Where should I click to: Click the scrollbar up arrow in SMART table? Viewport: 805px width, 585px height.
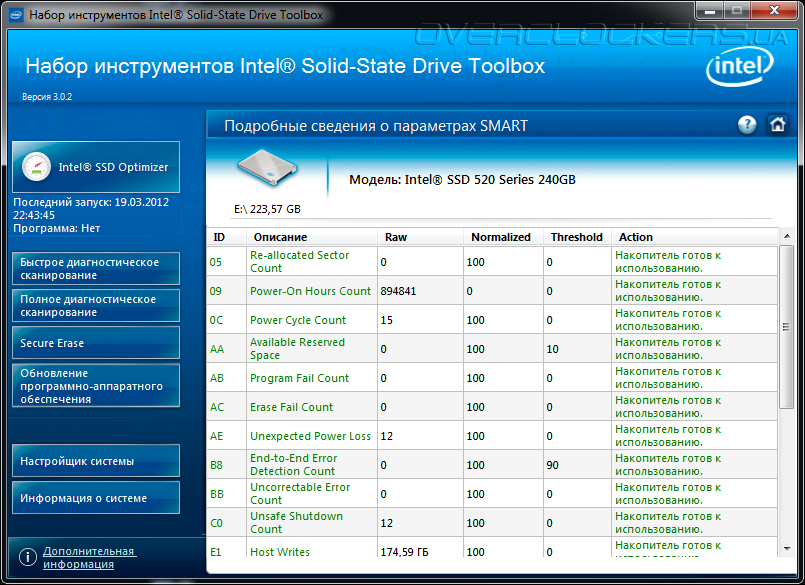click(x=787, y=236)
